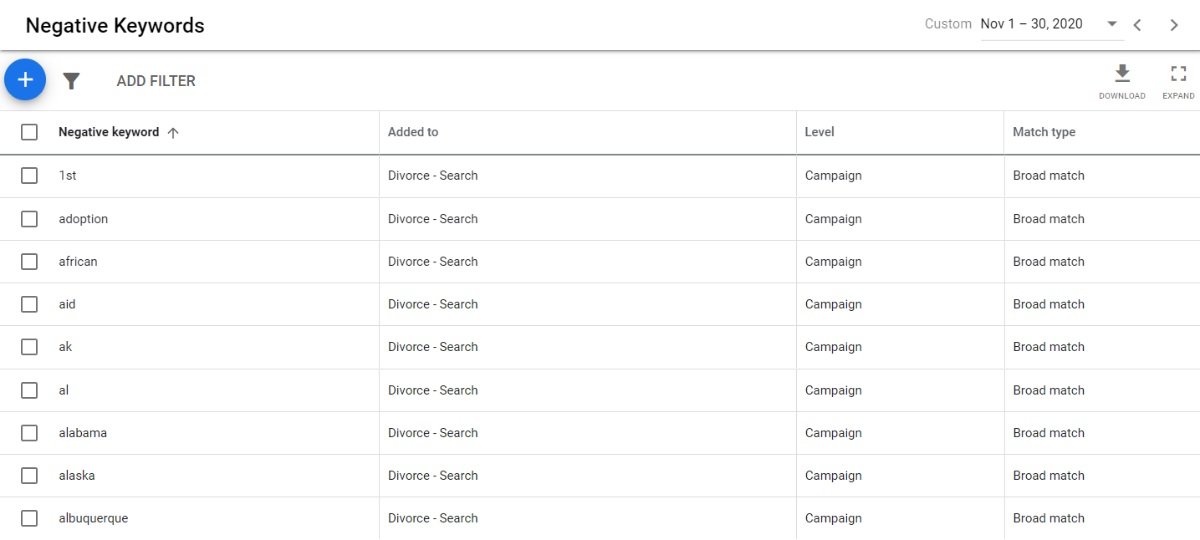The width and height of the screenshot is (1200, 540).
Task: Click the Nov 1 – 30, 2020 date range
Action: [1031, 24]
